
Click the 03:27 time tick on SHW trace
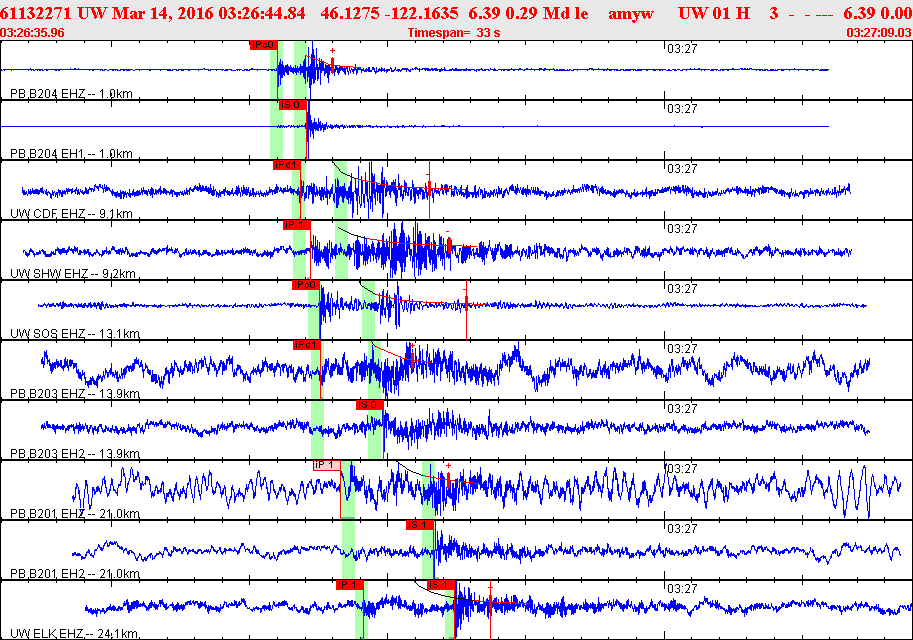pyautogui.click(x=682, y=229)
